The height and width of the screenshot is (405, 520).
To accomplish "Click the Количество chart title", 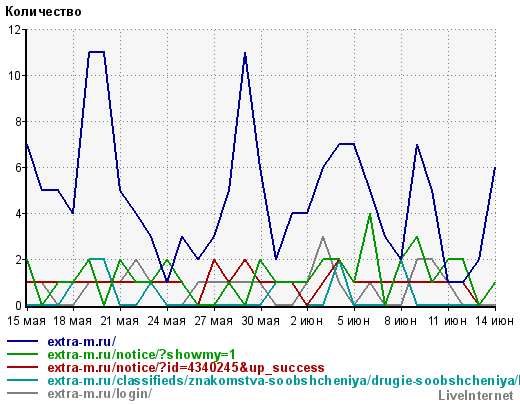I will tap(43, 12).
